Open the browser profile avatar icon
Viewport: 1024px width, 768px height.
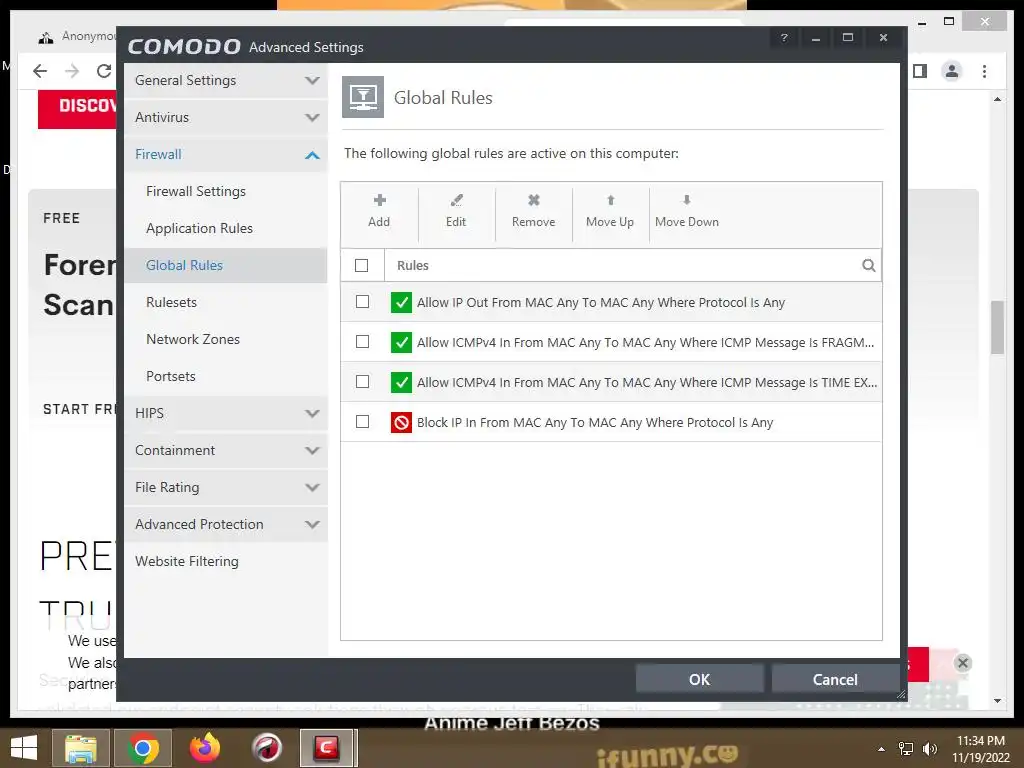pos(952,71)
